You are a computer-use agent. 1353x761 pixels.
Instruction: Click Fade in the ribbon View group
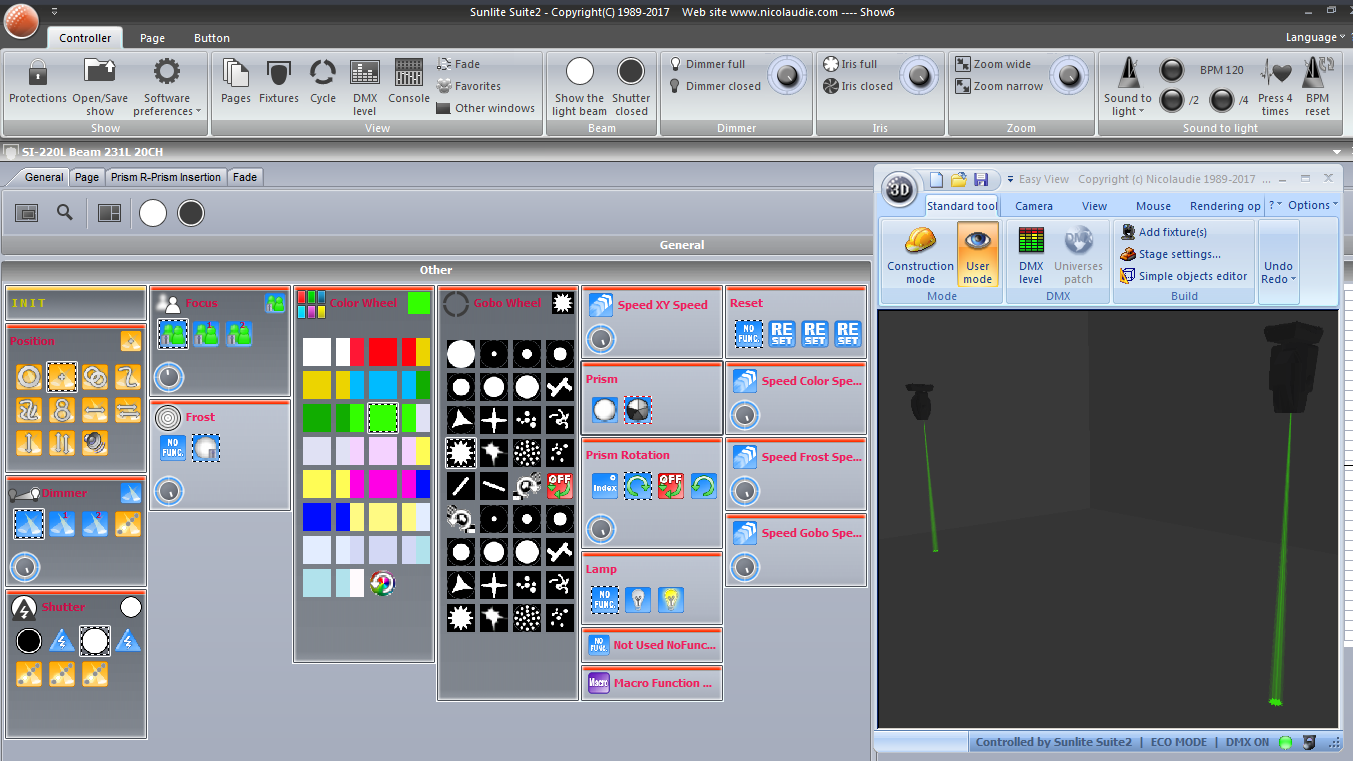point(459,64)
